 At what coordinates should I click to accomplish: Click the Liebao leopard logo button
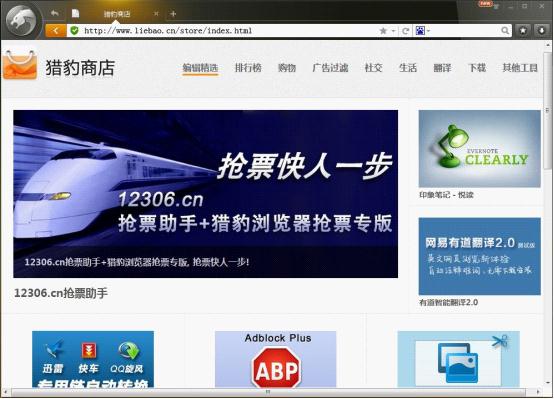pos(22,20)
